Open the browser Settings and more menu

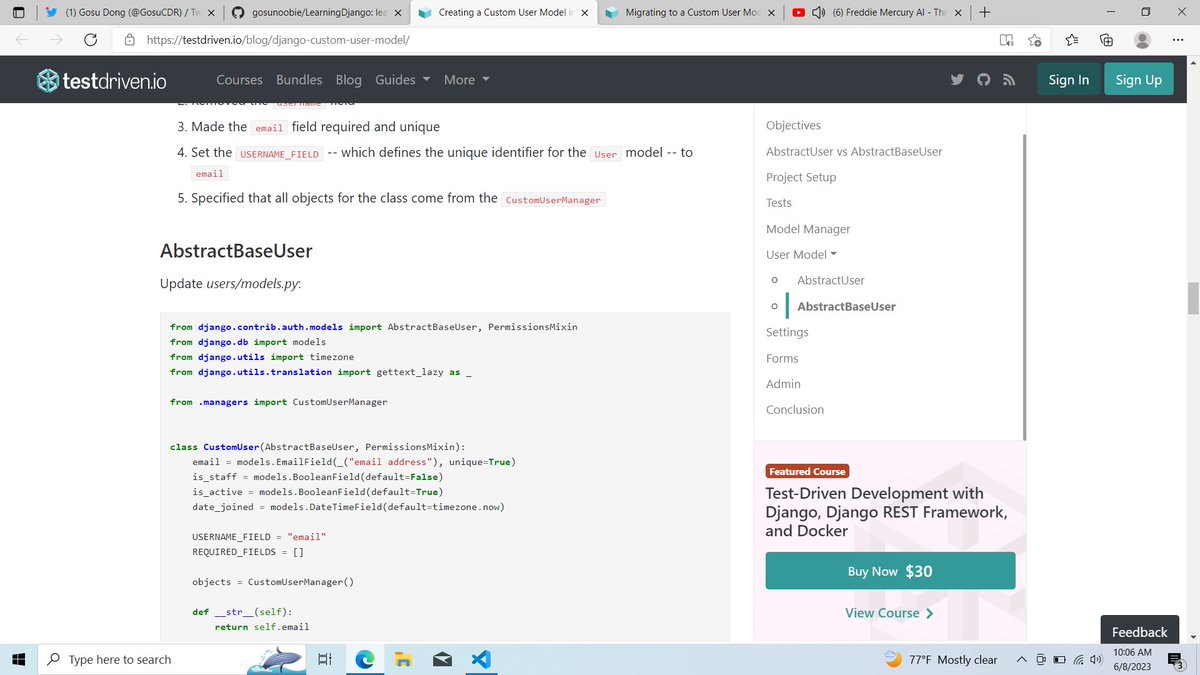click(x=1176, y=40)
